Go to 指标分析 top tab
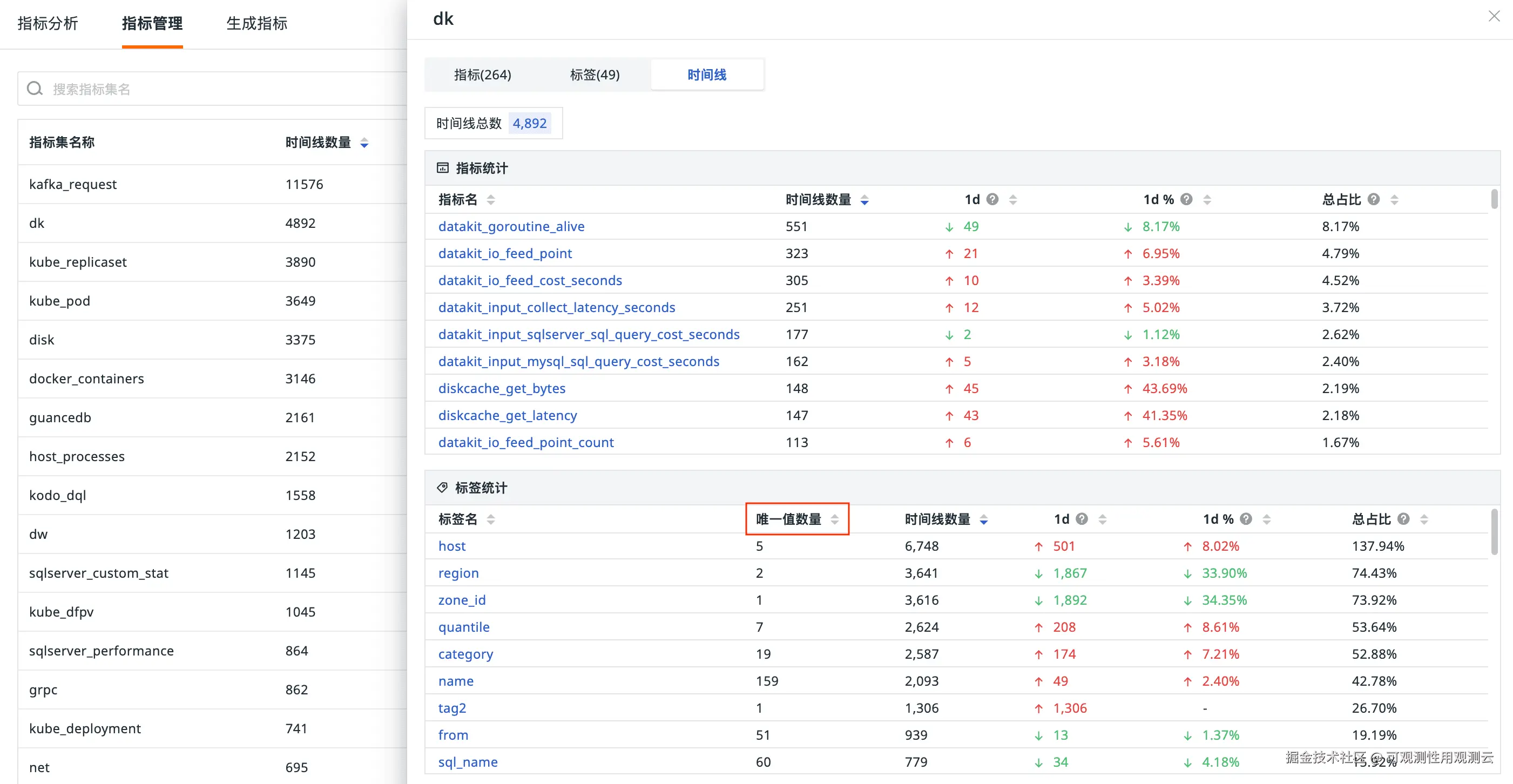This screenshot has width=1513, height=784. (48, 24)
